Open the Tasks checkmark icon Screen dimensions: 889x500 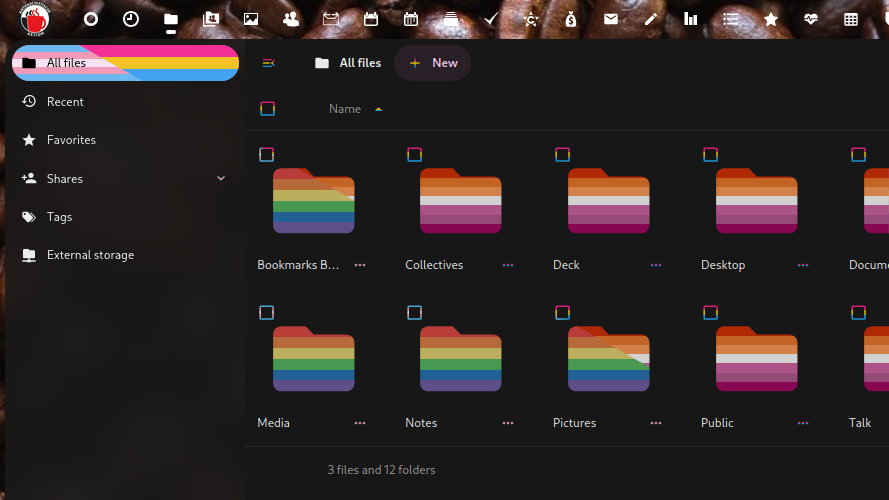(x=491, y=19)
